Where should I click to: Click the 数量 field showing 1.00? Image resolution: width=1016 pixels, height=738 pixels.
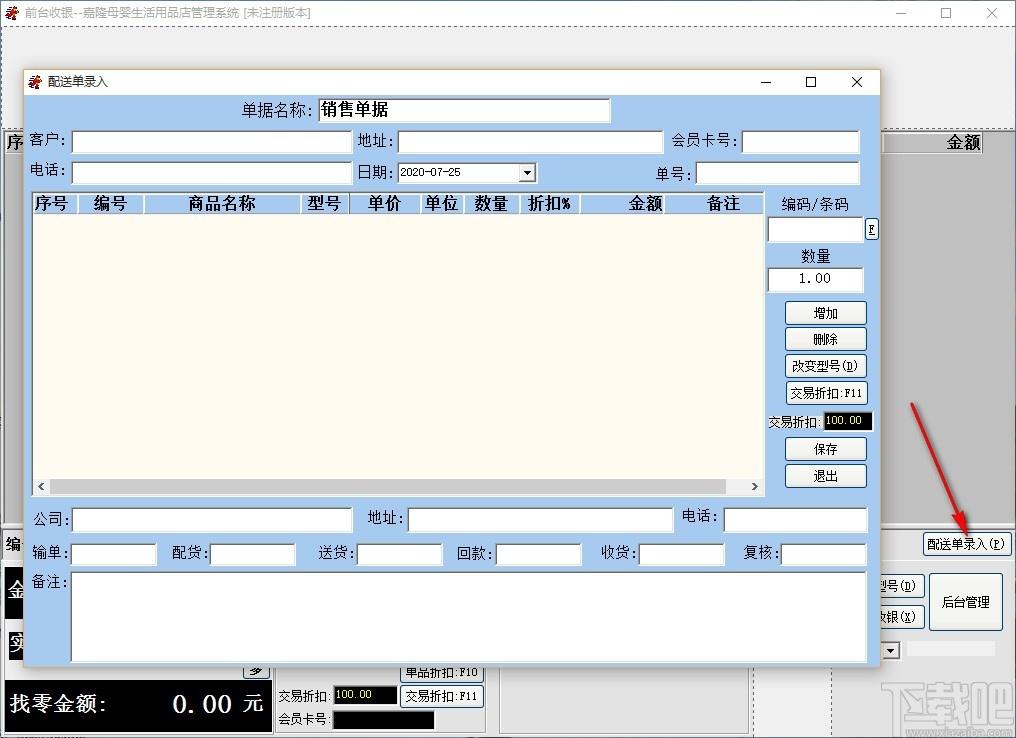tap(815, 279)
